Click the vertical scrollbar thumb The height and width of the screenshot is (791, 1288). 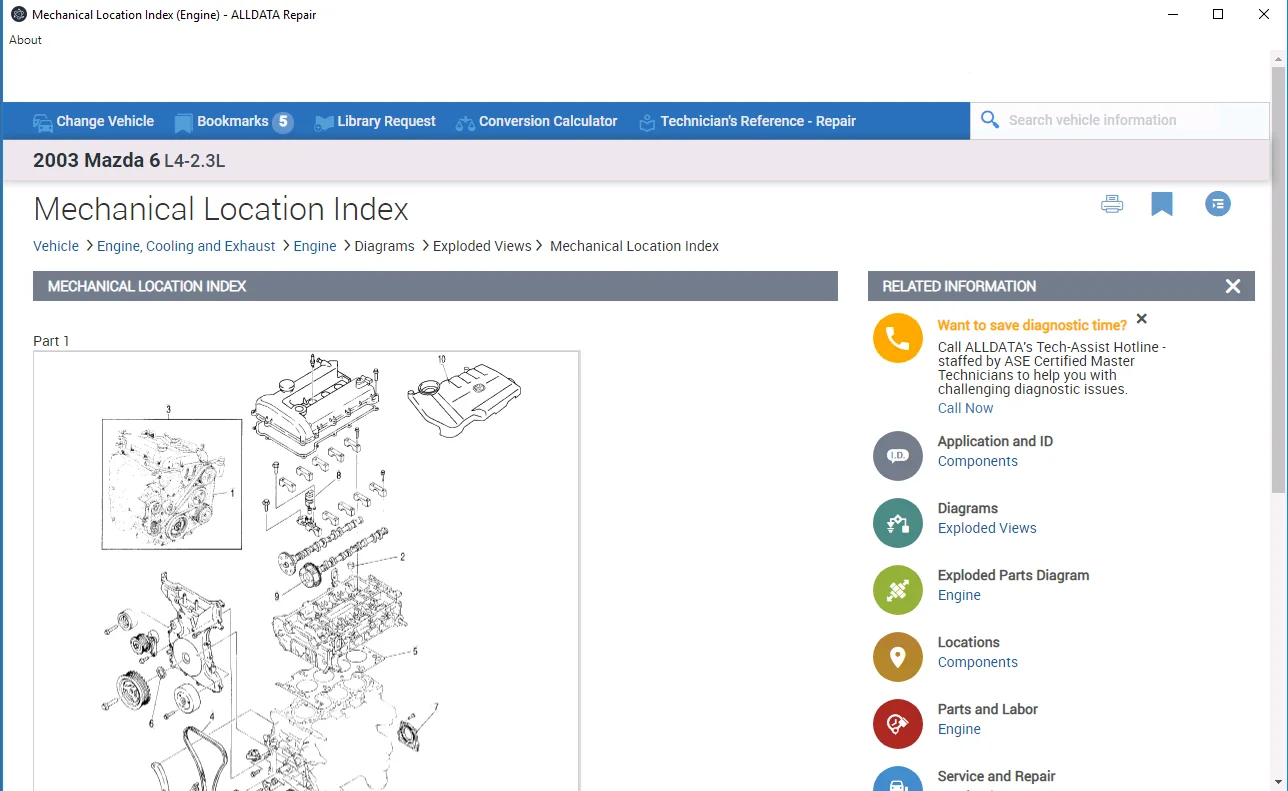pyautogui.click(x=1279, y=280)
